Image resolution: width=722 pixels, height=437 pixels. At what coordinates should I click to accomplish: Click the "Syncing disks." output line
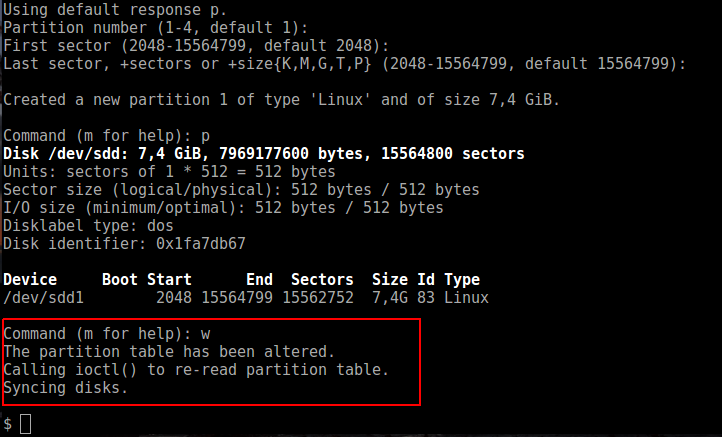[x=66, y=388]
